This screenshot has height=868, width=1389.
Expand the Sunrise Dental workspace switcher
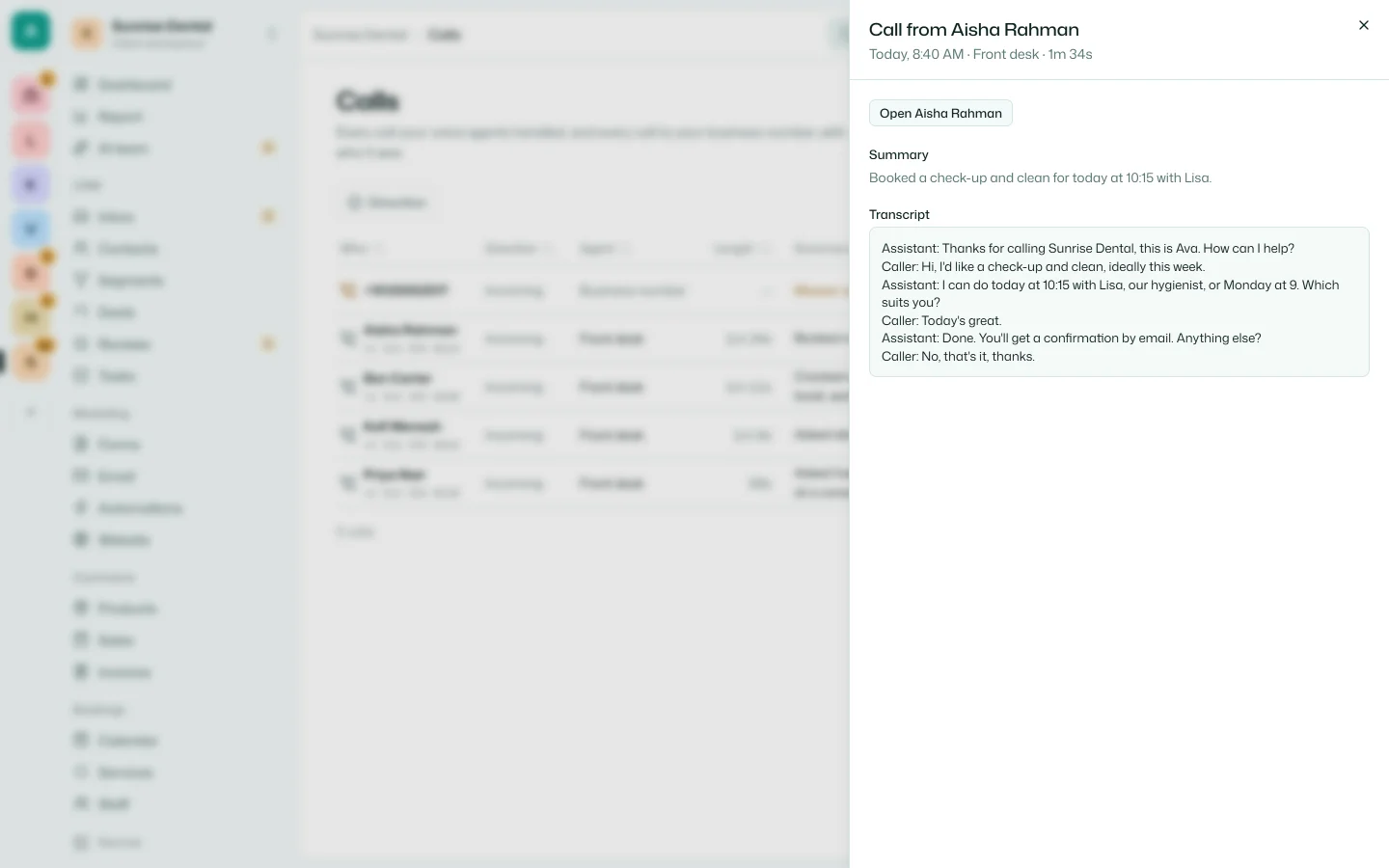pos(176,34)
